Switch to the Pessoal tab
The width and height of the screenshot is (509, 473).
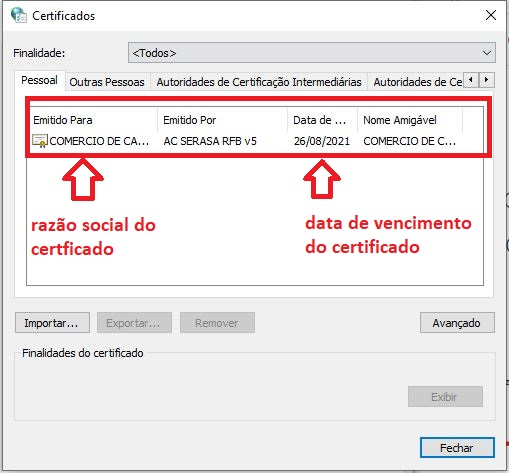point(39,80)
